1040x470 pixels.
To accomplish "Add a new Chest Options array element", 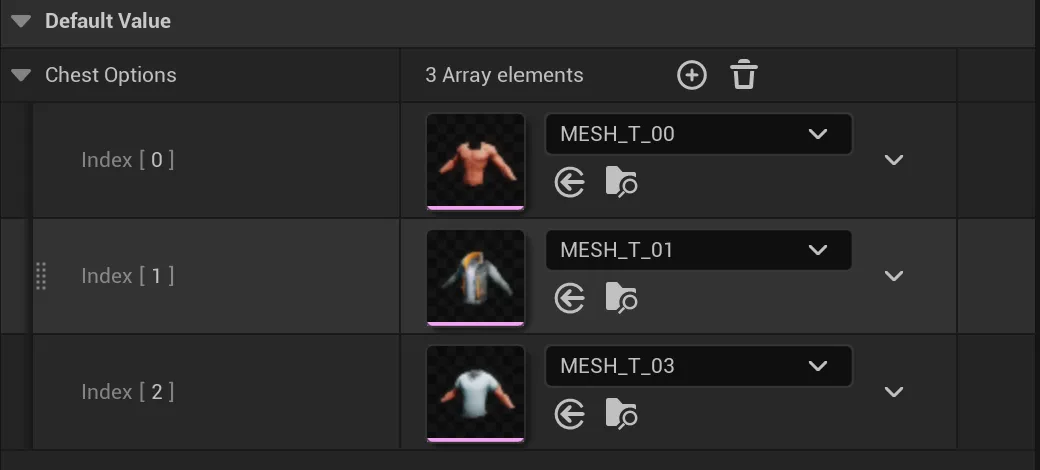I will click(x=691, y=75).
